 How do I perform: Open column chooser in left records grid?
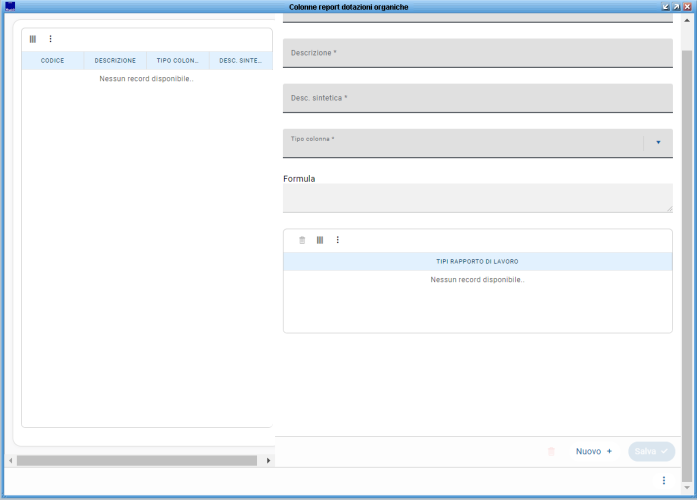33,39
